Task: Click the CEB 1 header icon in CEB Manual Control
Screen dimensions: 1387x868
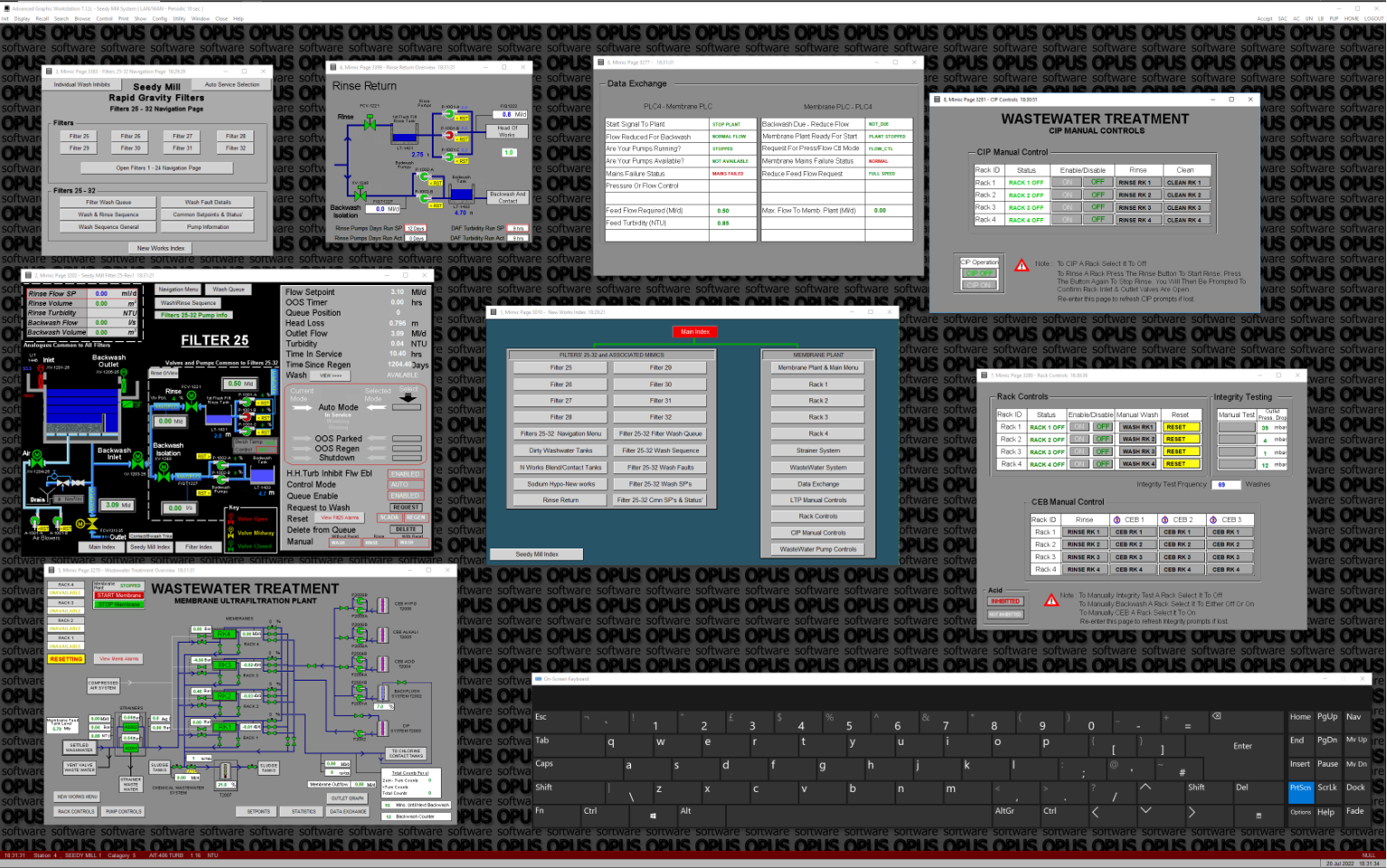Action: [x=1117, y=520]
